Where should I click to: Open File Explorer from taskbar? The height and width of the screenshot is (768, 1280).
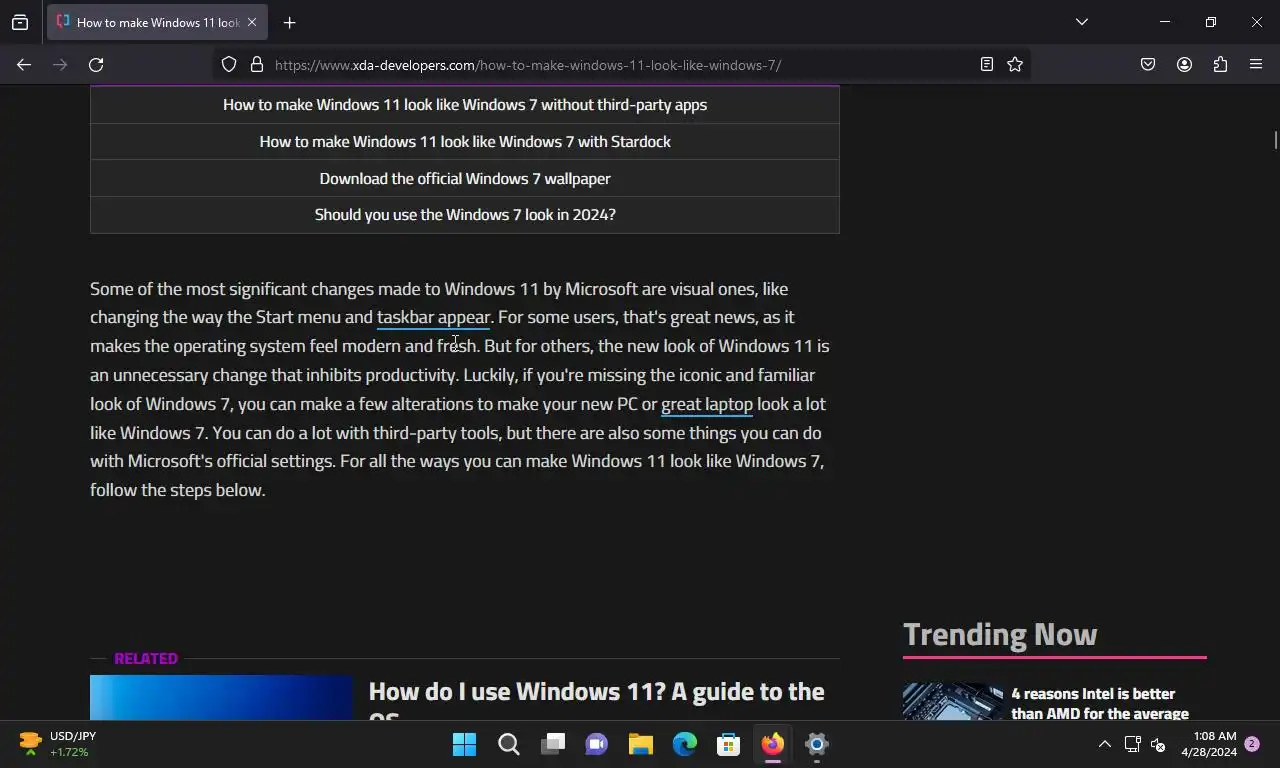coord(641,744)
